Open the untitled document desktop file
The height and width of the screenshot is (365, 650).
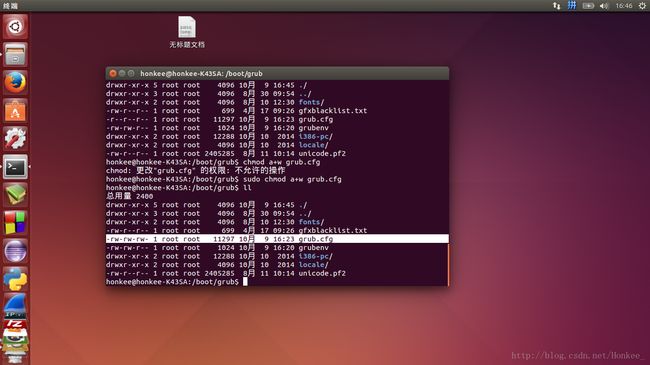187,32
